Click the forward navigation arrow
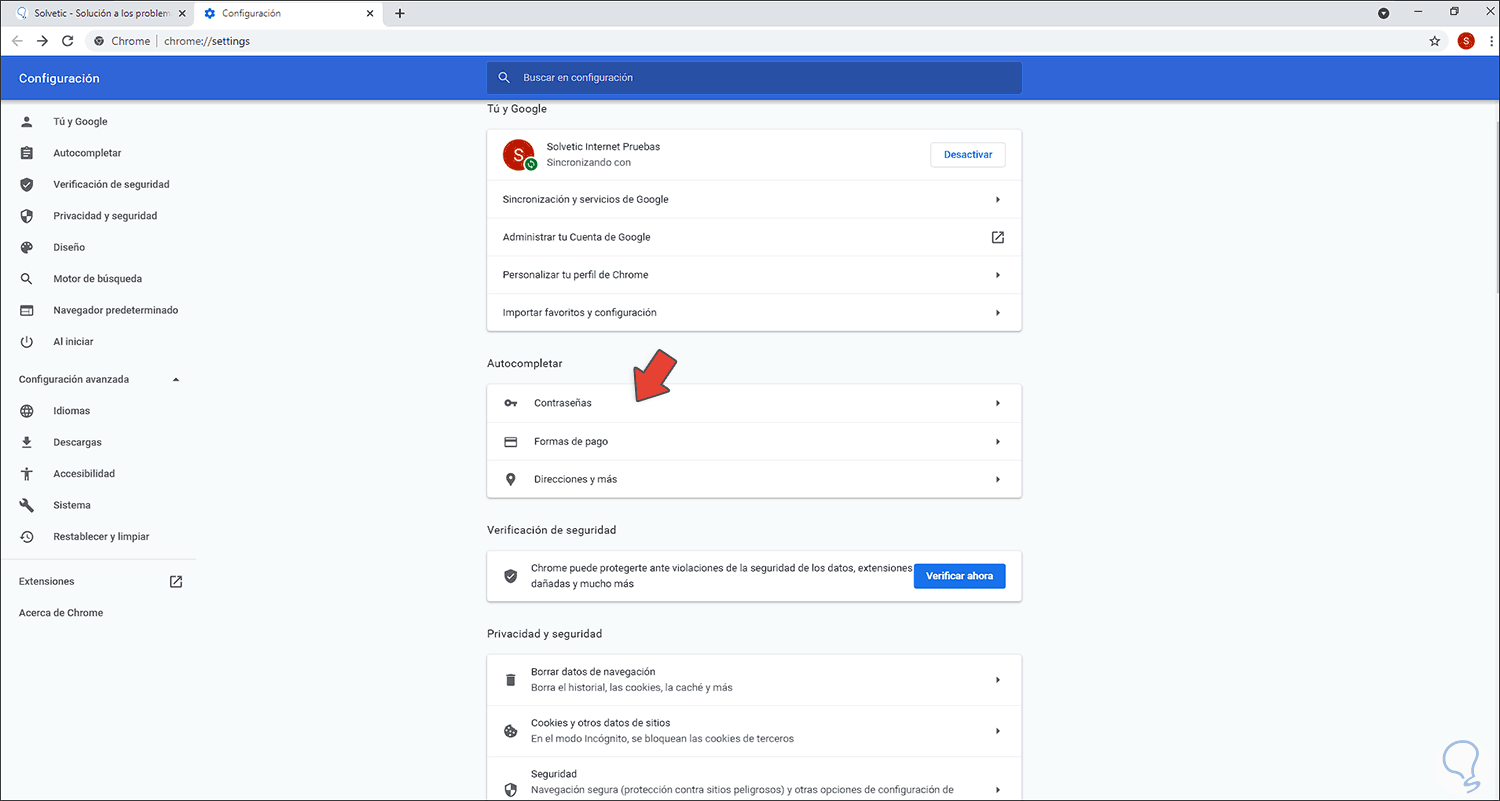The height and width of the screenshot is (801, 1500). click(42, 41)
